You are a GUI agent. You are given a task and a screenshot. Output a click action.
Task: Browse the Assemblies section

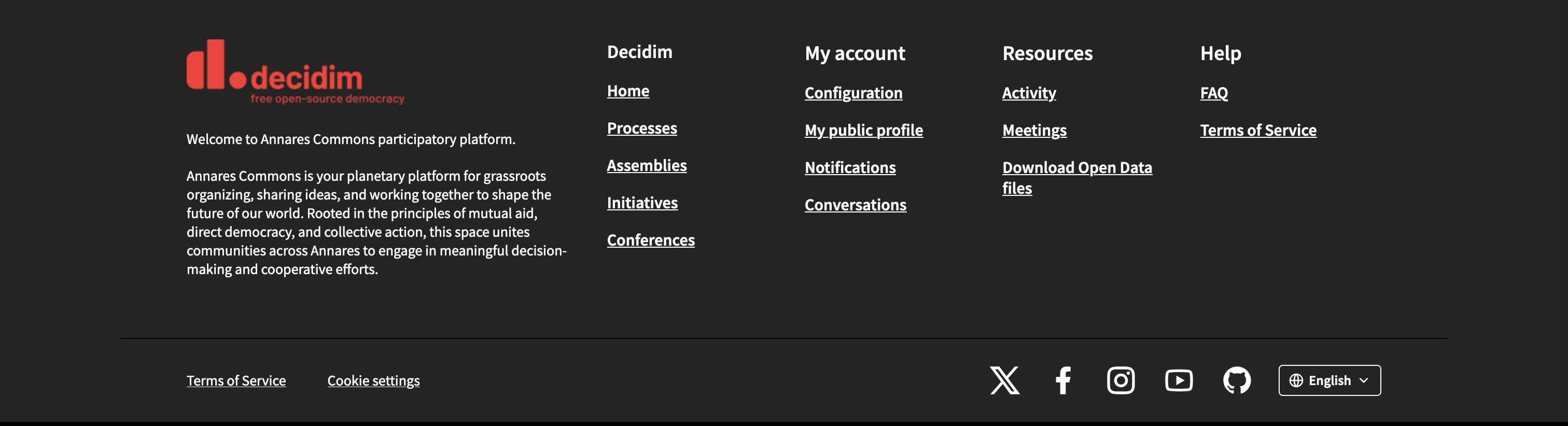[x=647, y=165]
